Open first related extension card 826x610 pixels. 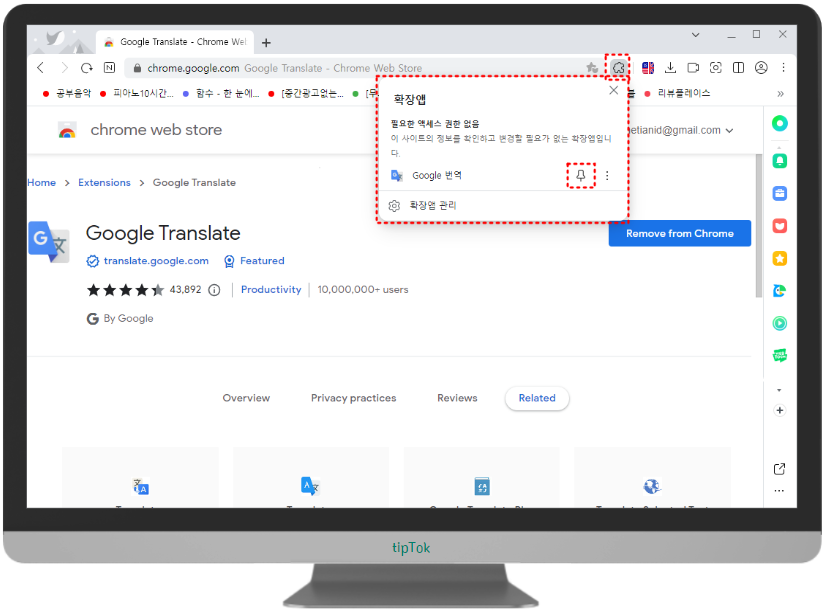click(140, 477)
